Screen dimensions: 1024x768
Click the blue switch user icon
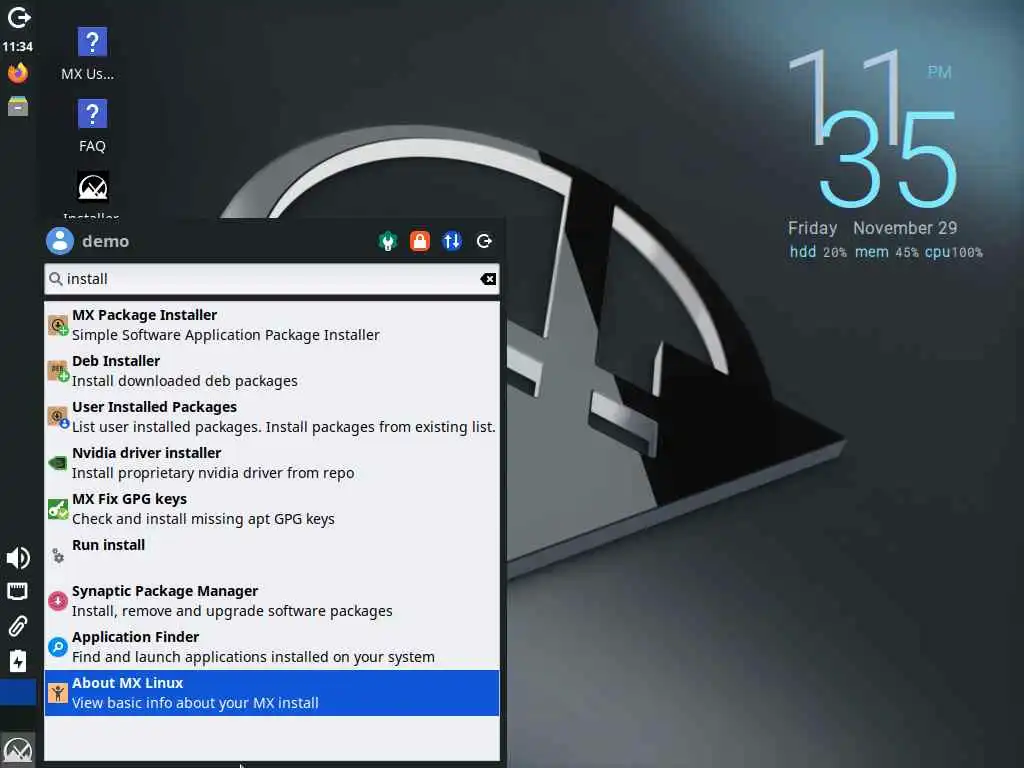click(x=452, y=241)
